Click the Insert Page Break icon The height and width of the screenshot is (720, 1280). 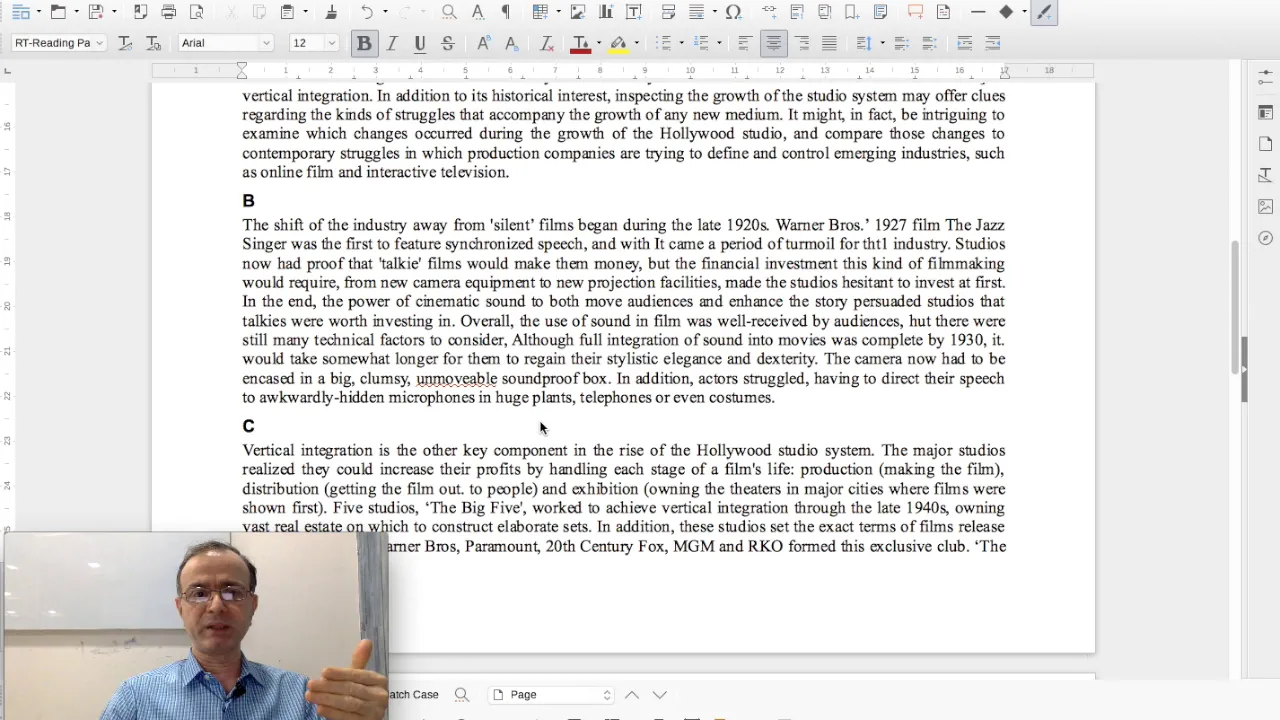point(669,12)
